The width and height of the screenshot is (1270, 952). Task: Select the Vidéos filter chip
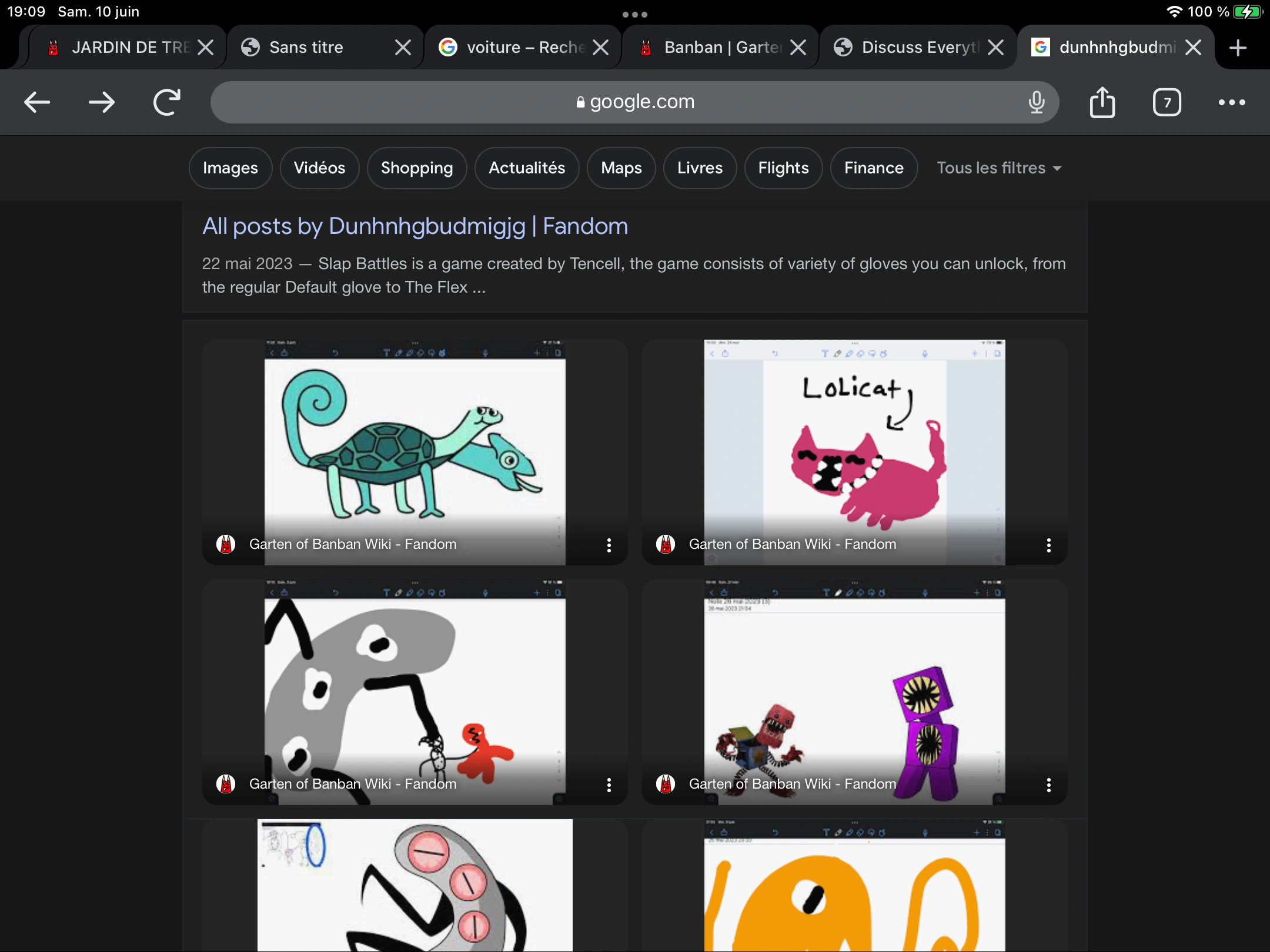click(319, 168)
